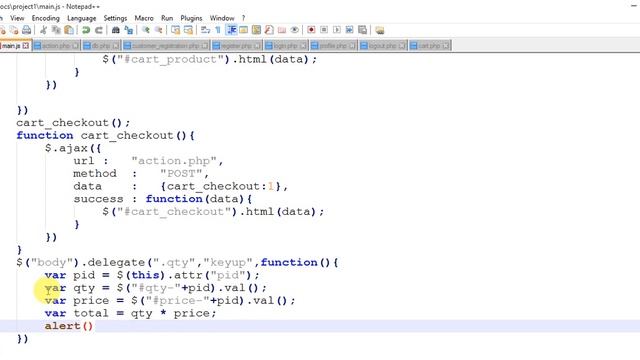
Task: Open the ? help menu
Action: pyautogui.click(x=243, y=18)
